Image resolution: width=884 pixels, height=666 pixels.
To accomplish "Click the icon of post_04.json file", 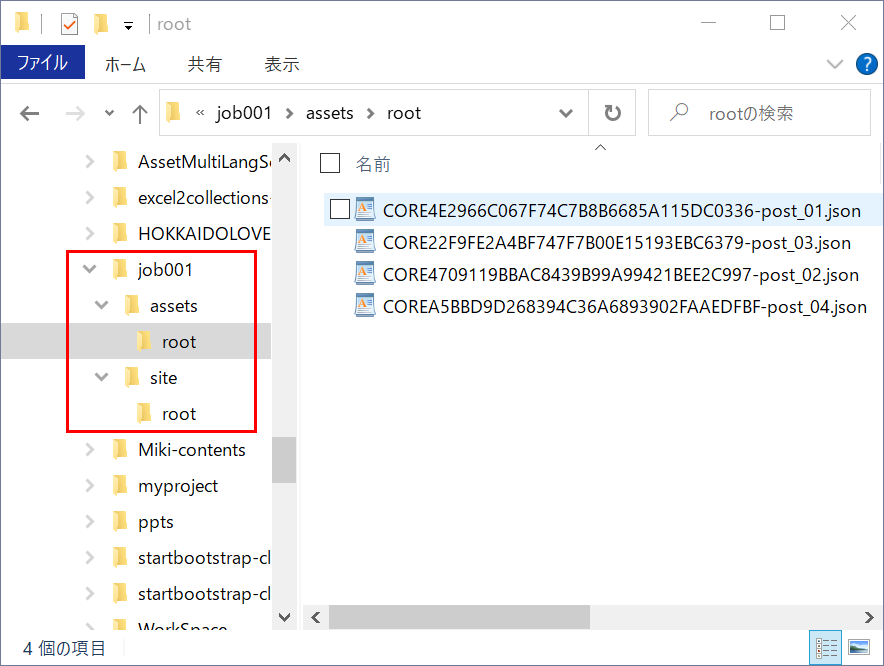I will point(365,306).
